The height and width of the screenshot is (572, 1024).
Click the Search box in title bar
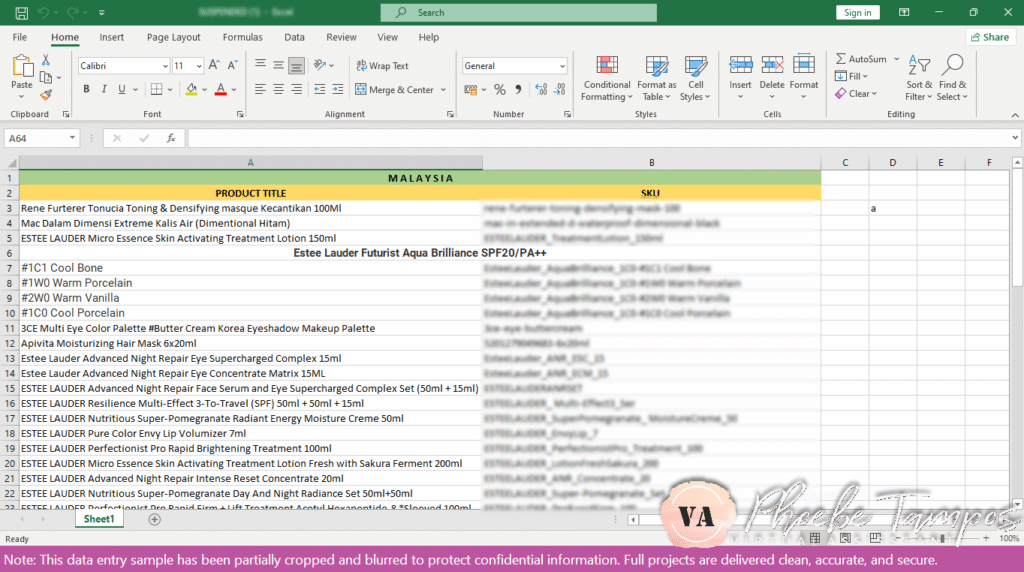519,12
